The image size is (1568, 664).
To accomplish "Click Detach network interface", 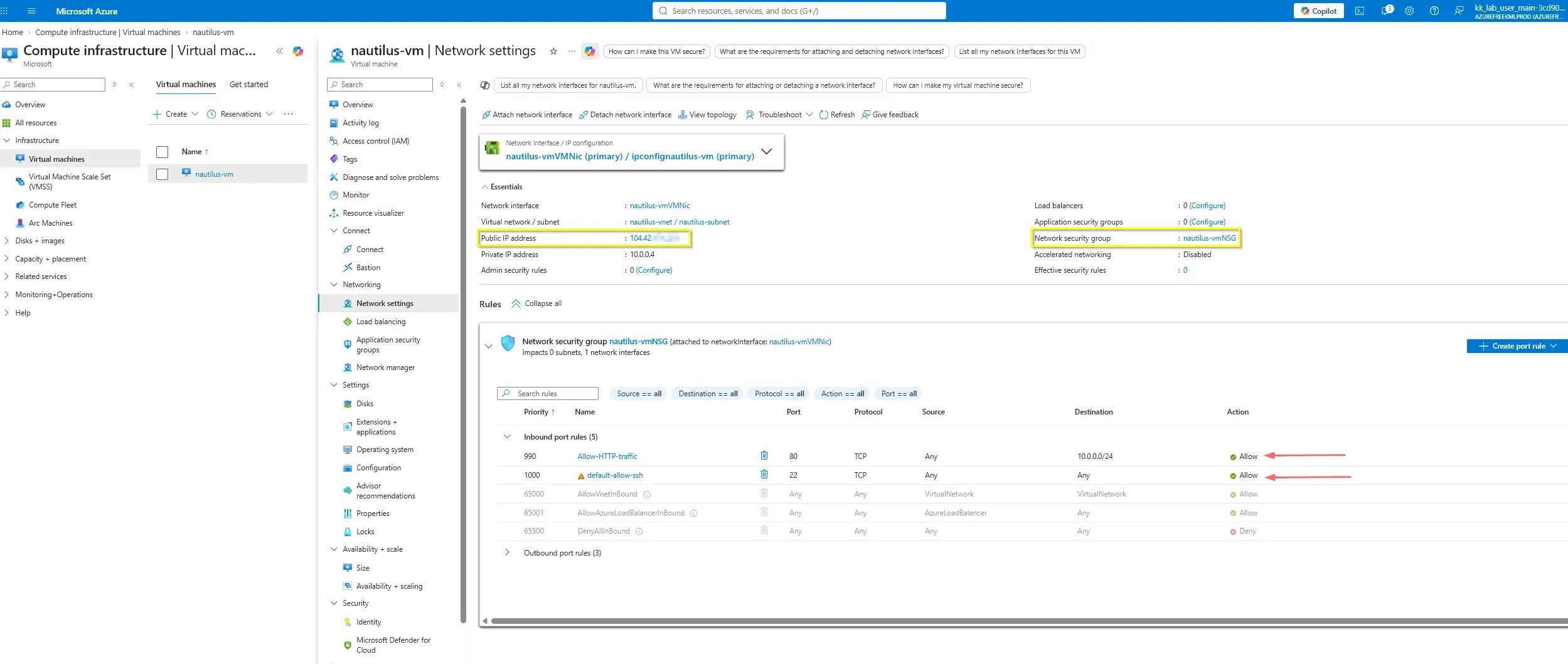I will pyautogui.click(x=625, y=115).
